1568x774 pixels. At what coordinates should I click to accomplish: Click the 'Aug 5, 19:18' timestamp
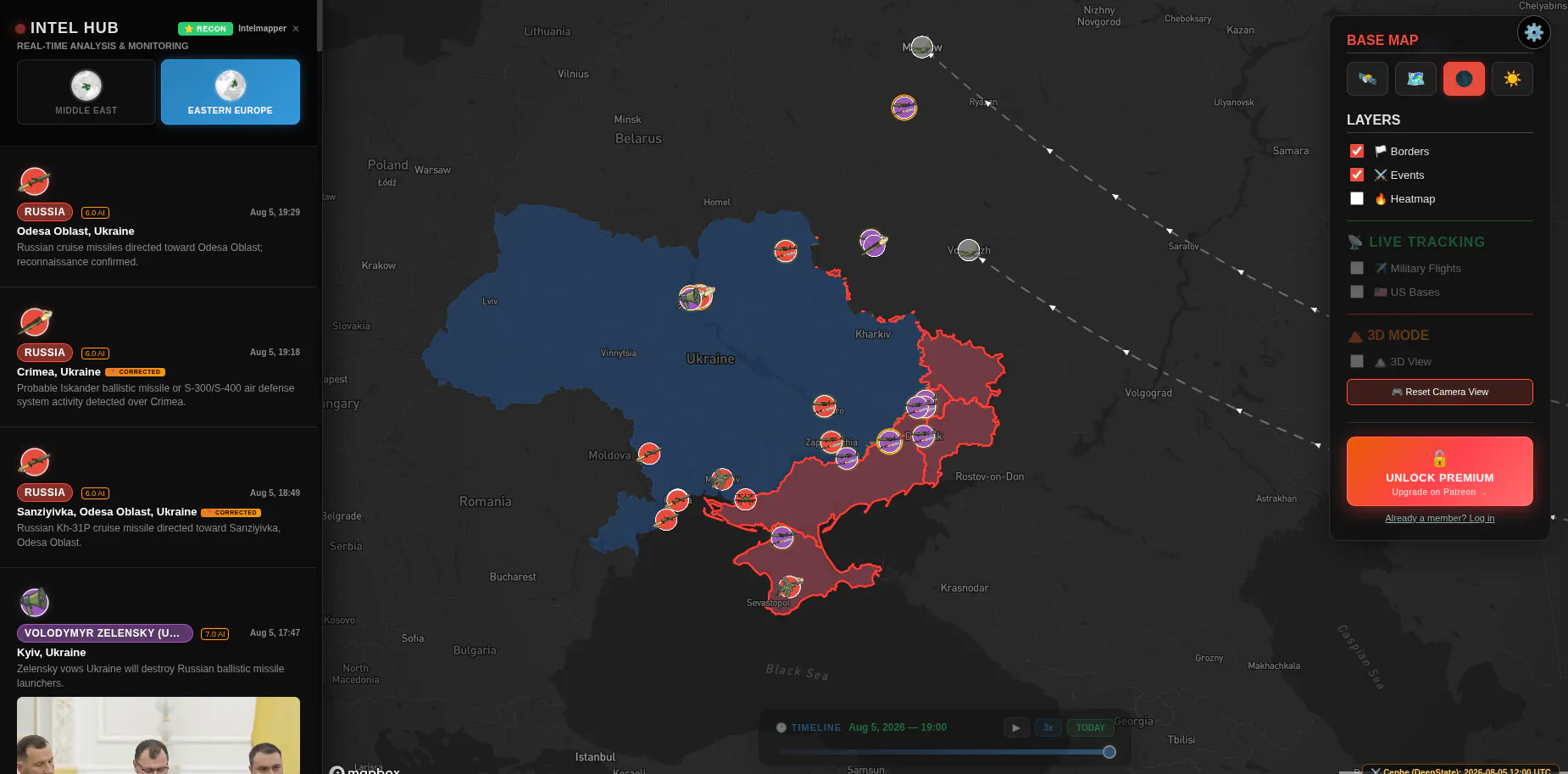coord(275,353)
